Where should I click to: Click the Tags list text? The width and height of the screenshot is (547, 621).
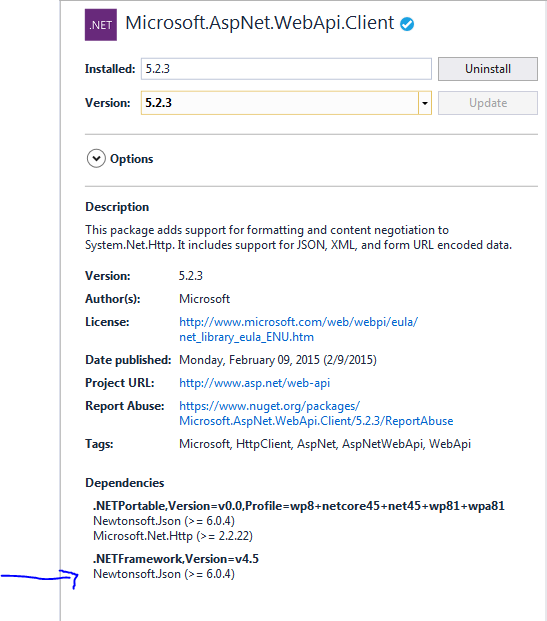[x=325, y=444]
